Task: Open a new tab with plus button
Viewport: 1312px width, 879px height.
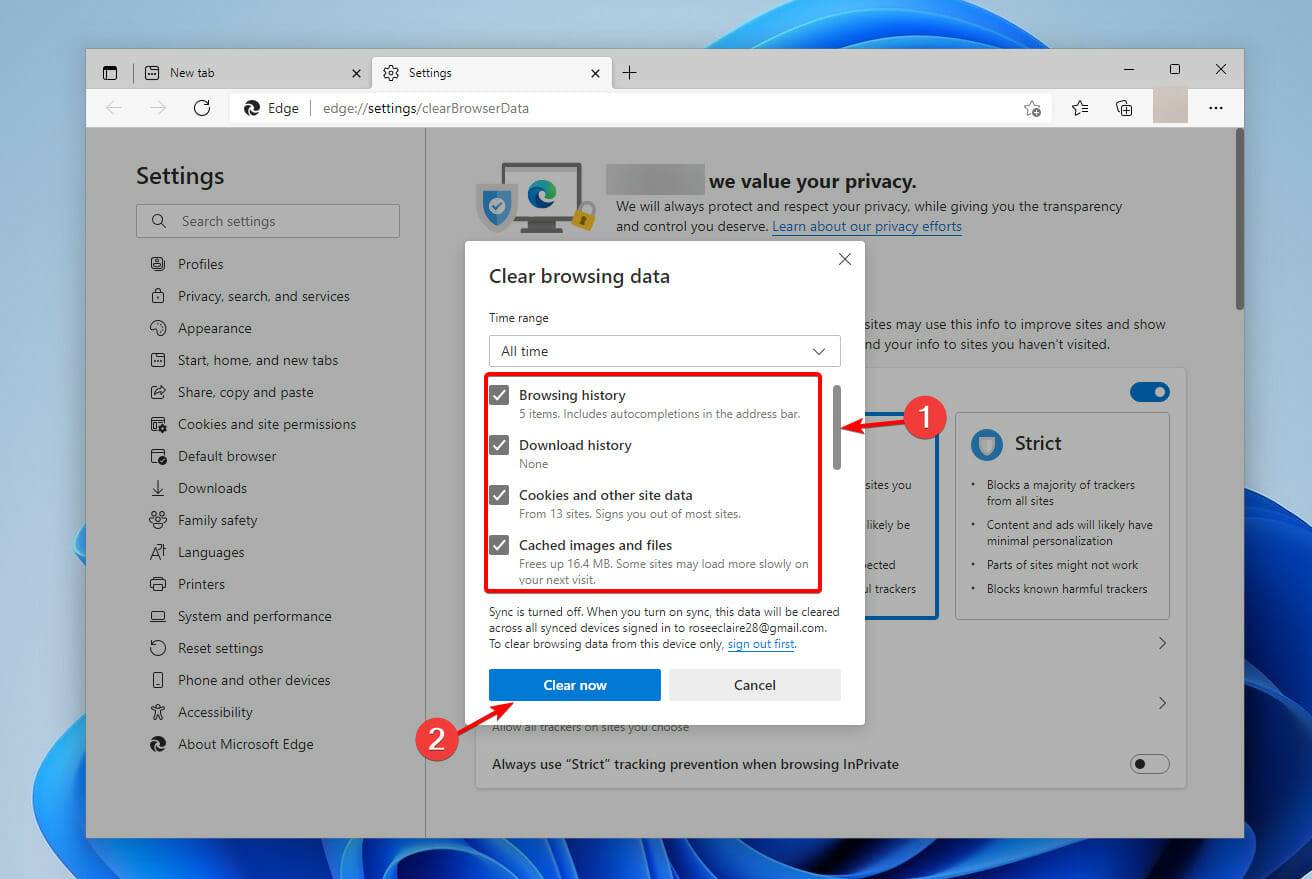Action: pos(629,73)
